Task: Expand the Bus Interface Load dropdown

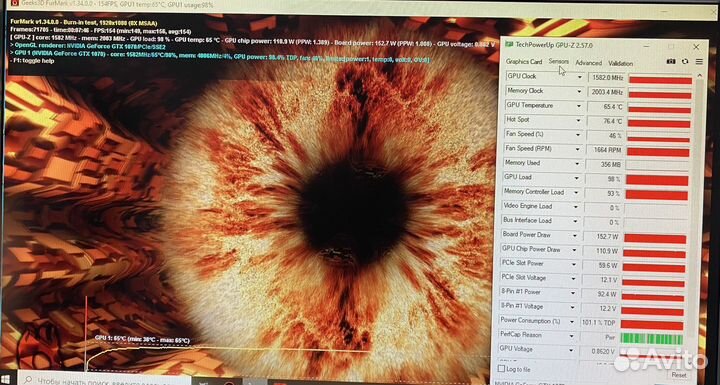Action: tap(575, 221)
